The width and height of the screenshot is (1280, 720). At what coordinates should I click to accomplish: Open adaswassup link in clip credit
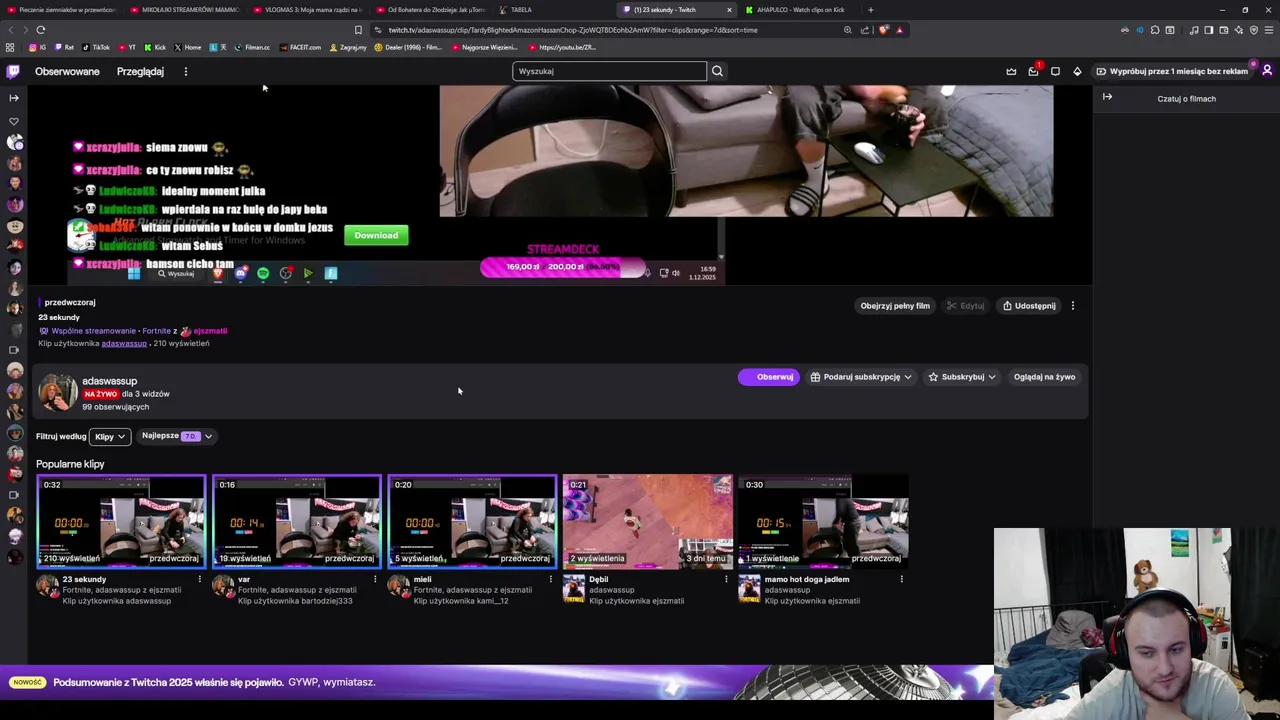124,343
